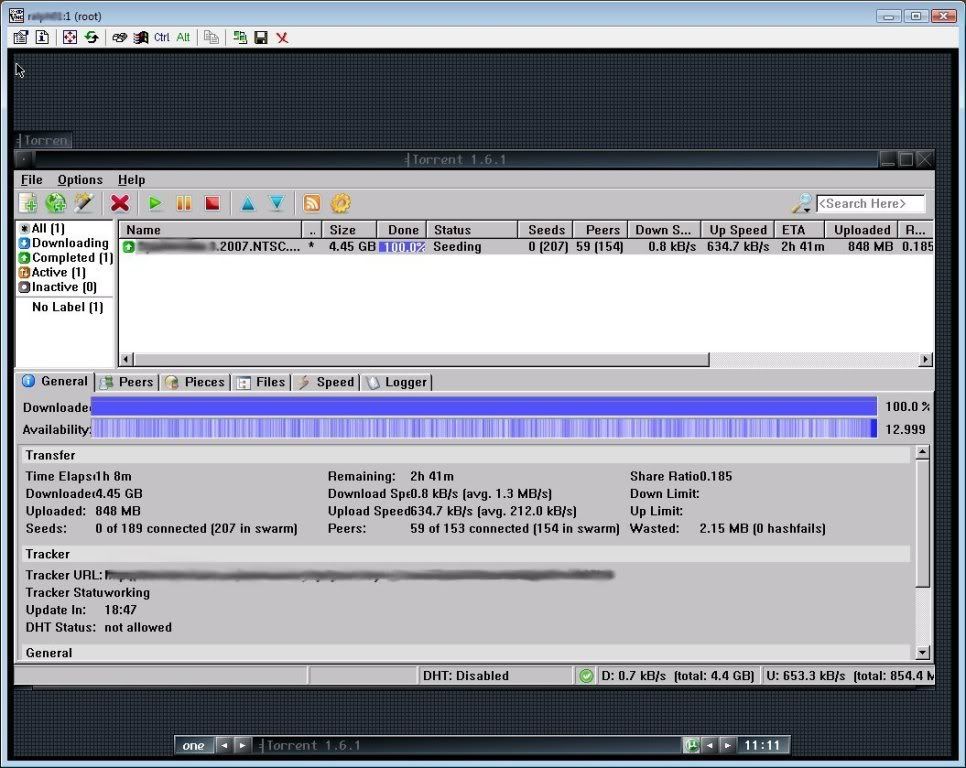Sort torrents by Size column
Image resolution: width=966 pixels, height=768 pixels.
tap(349, 230)
